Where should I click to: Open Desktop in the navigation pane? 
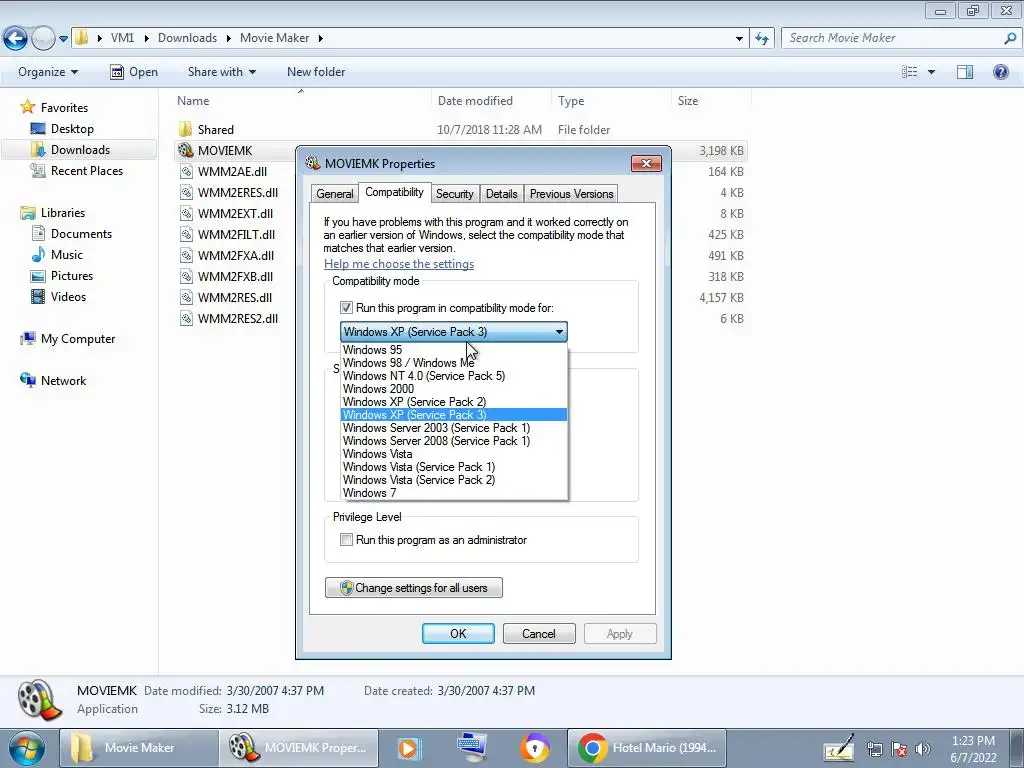[x=72, y=129]
